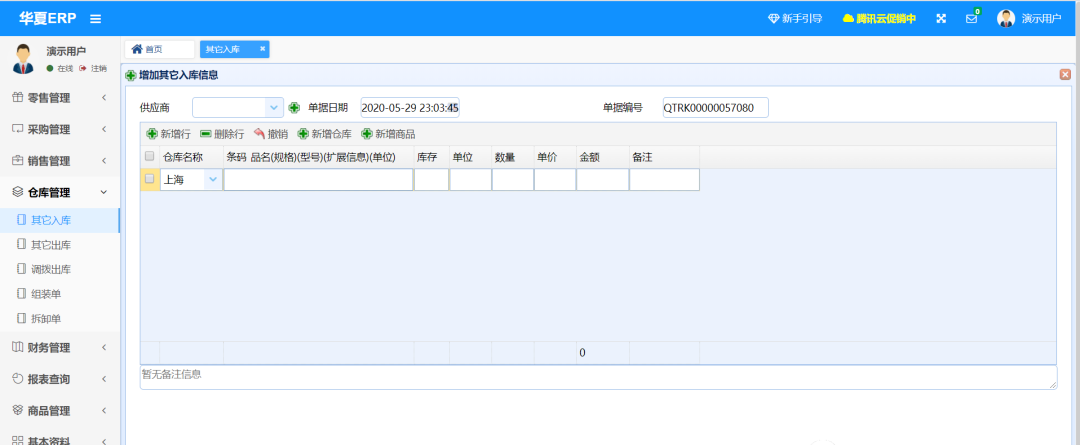Screen dimensions: 1080x445
Task: Collapse the 仓库管理 menu chevron
Action: (104, 192)
